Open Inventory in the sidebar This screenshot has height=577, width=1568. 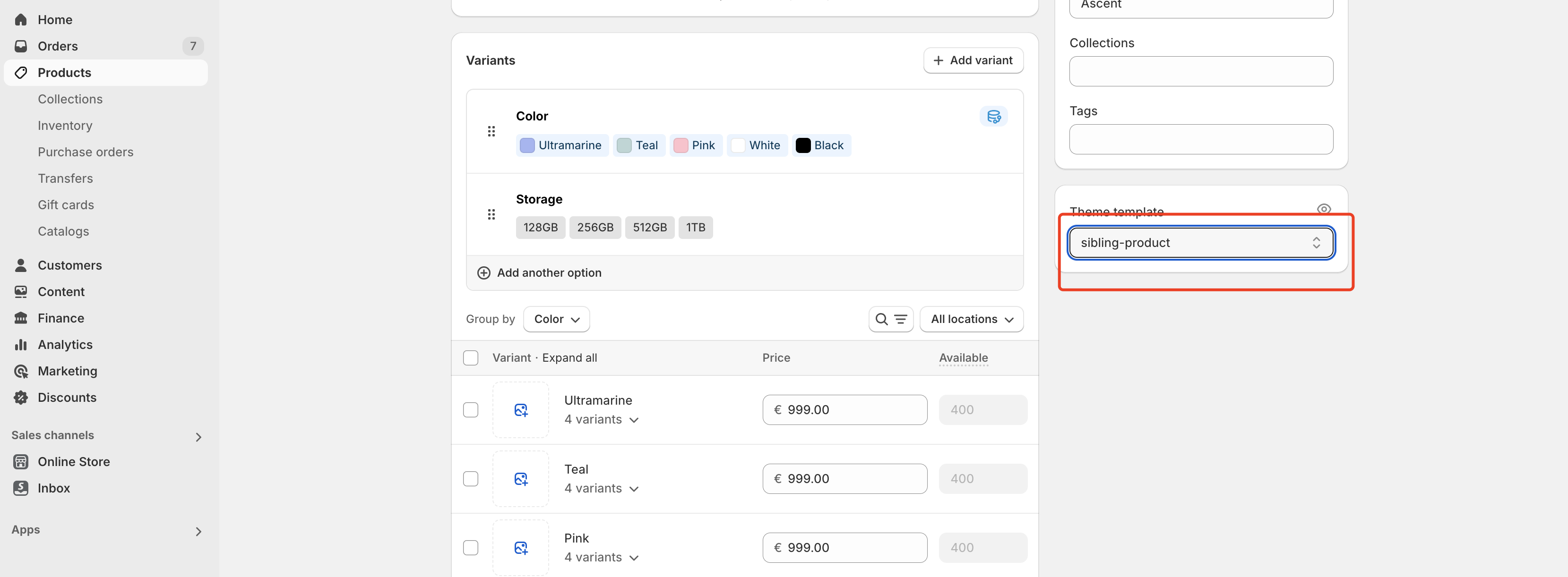click(65, 125)
